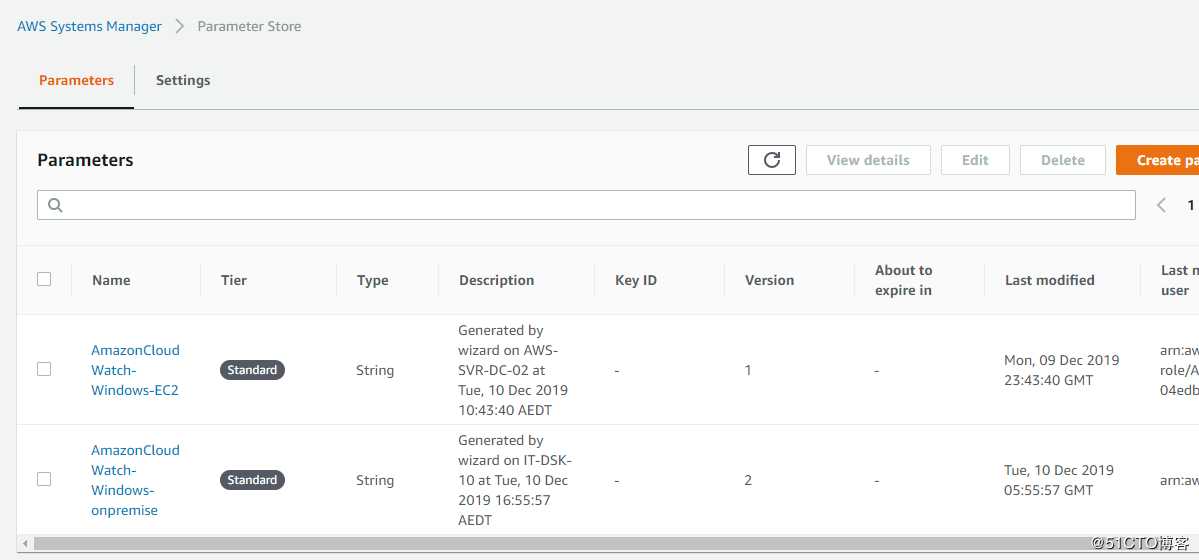Click Parameter Store breadcrumb text
This screenshot has height=560, width=1199.
pyautogui.click(x=249, y=26)
